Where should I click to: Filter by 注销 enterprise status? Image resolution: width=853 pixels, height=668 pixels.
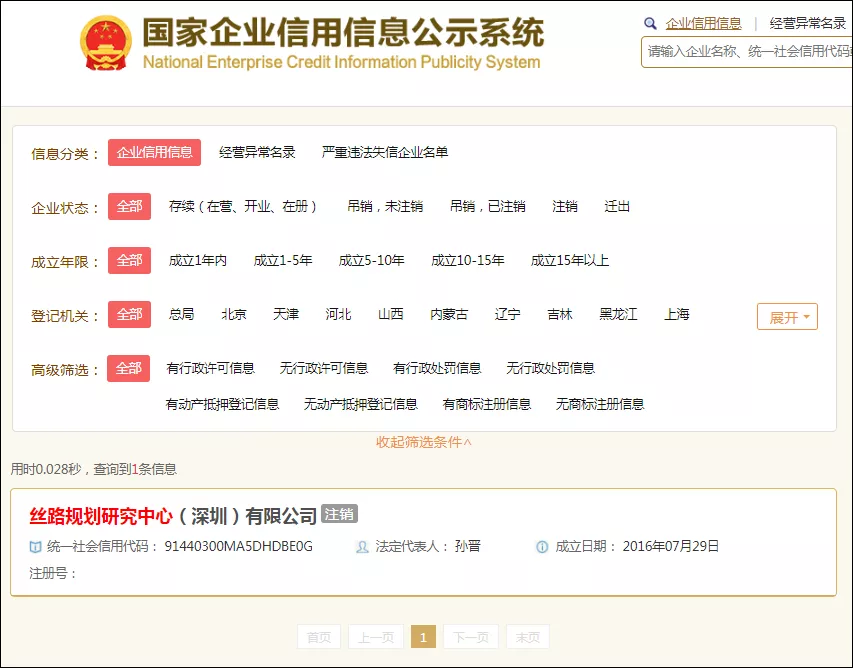[565, 207]
